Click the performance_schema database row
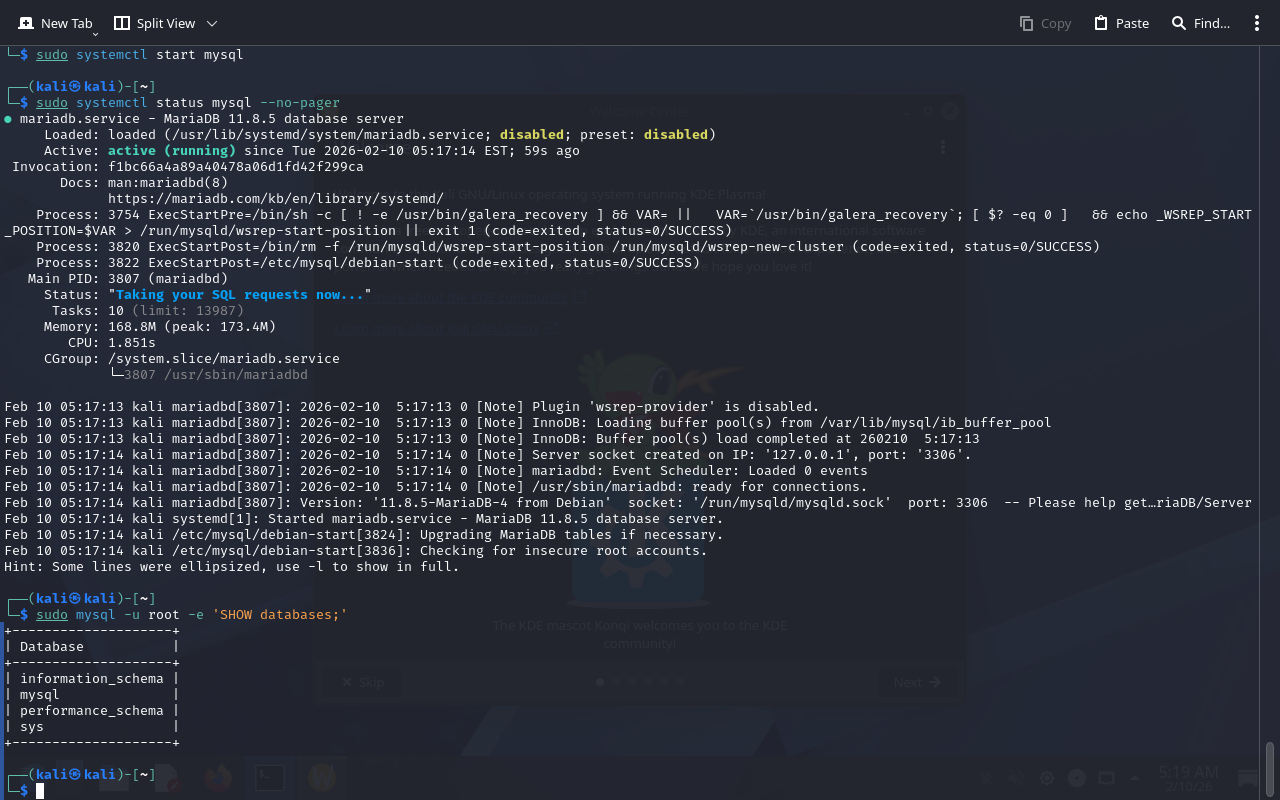This screenshot has width=1280, height=800. click(91, 710)
